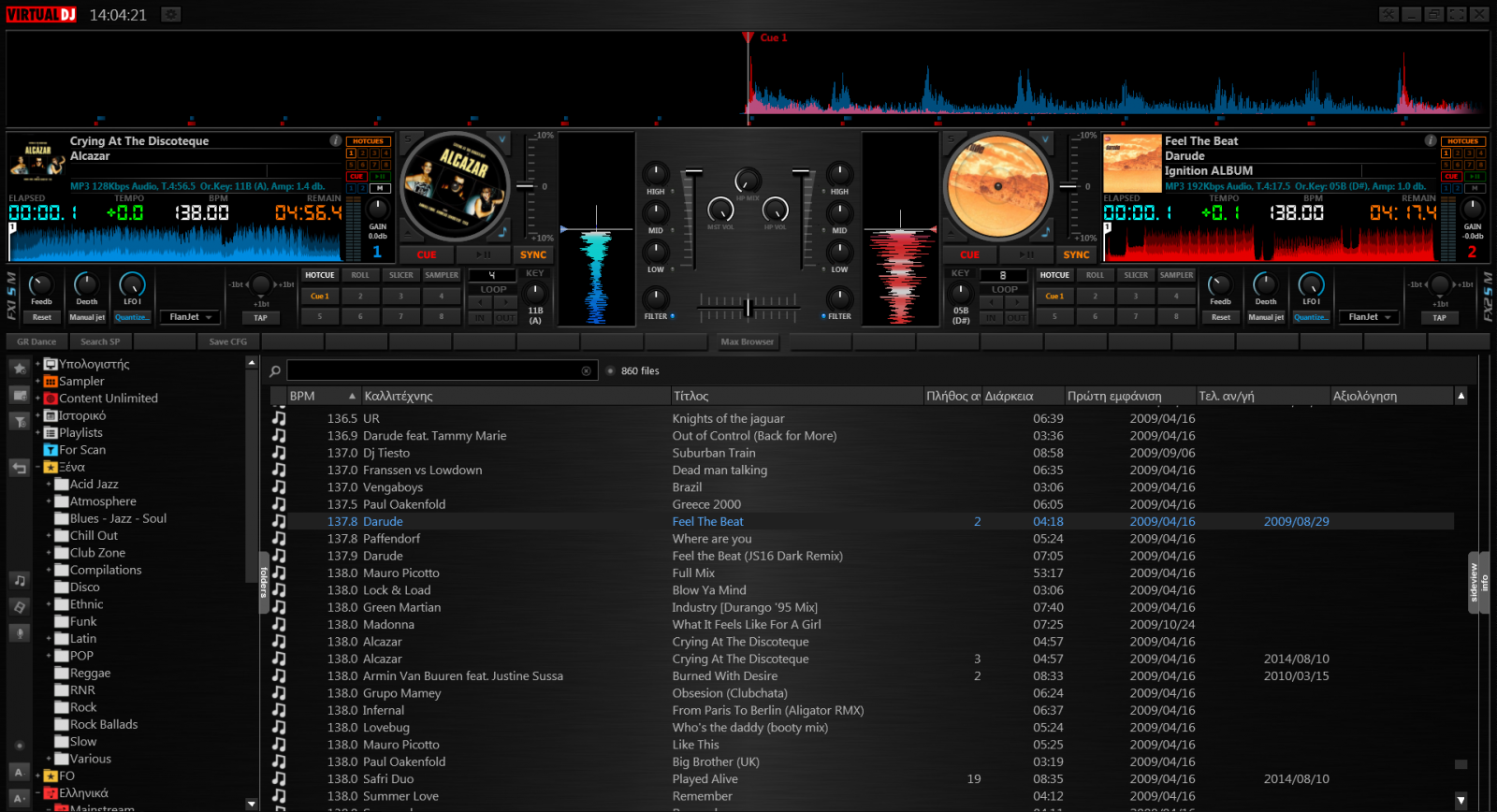This screenshot has height=812, width=1497.
Task: Toggle SYNC on the left deck
Action: click(x=533, y=254)
